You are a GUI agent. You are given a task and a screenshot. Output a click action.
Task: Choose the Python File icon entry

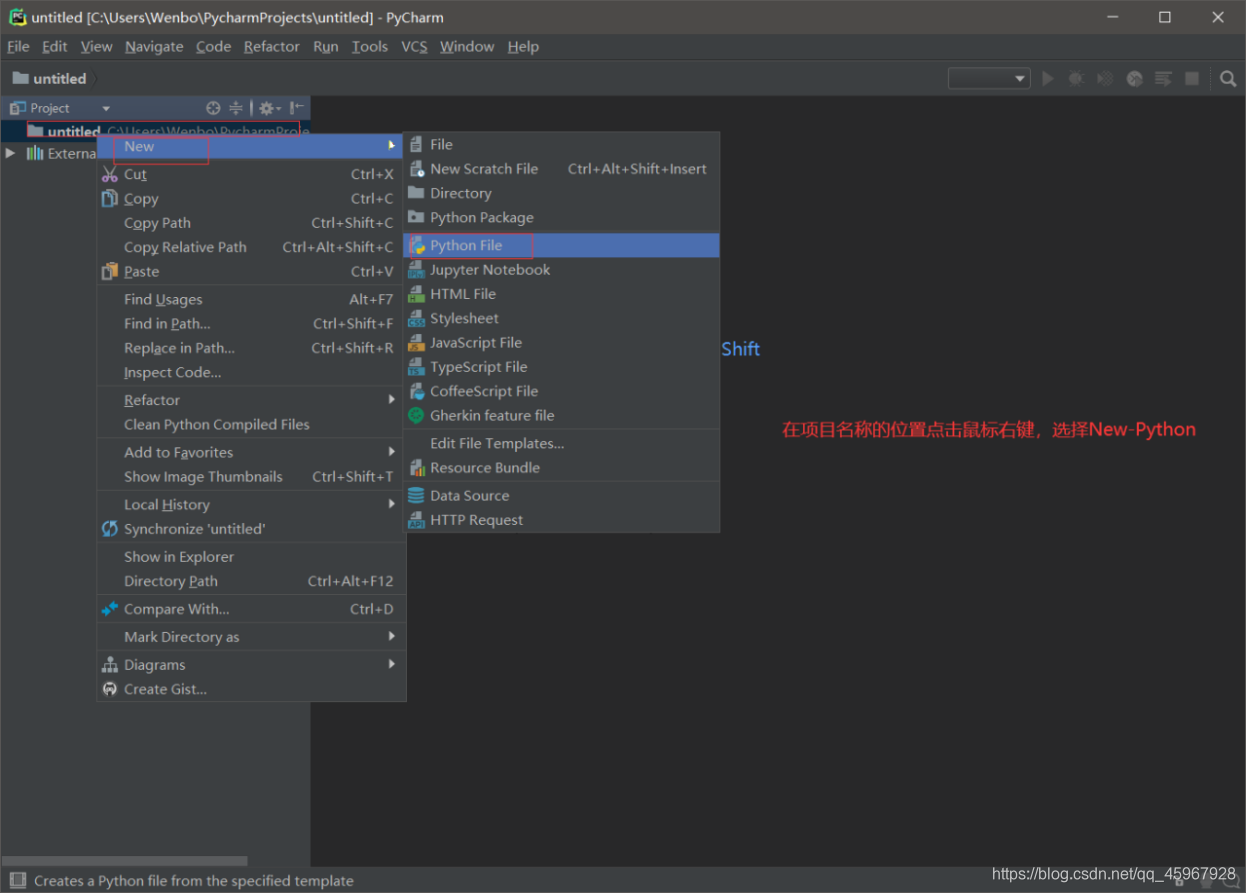[561, 245]
